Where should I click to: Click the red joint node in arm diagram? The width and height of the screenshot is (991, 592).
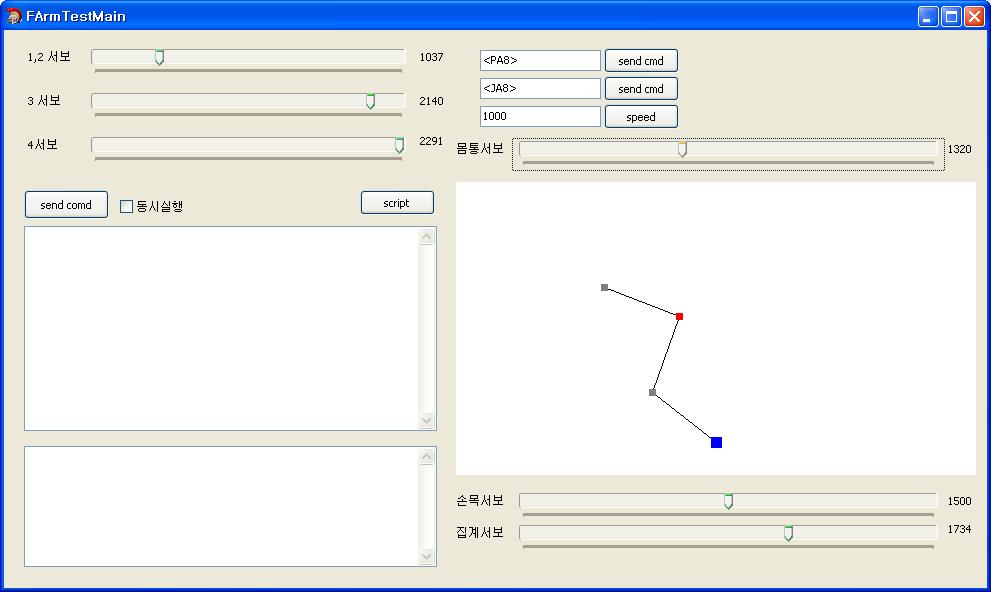679,316
